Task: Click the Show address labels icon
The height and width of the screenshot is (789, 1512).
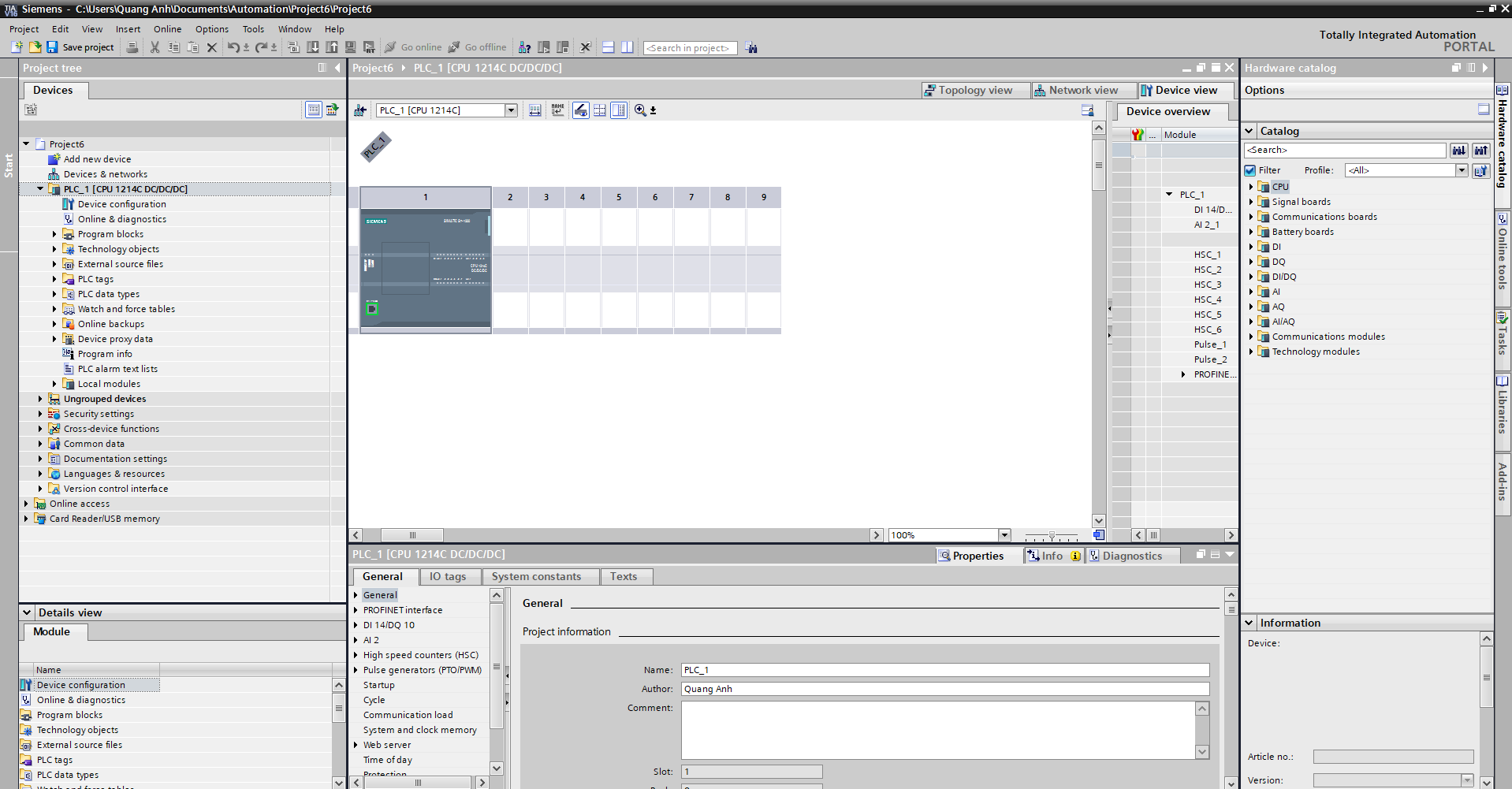Action: click(x=557, y=110)
